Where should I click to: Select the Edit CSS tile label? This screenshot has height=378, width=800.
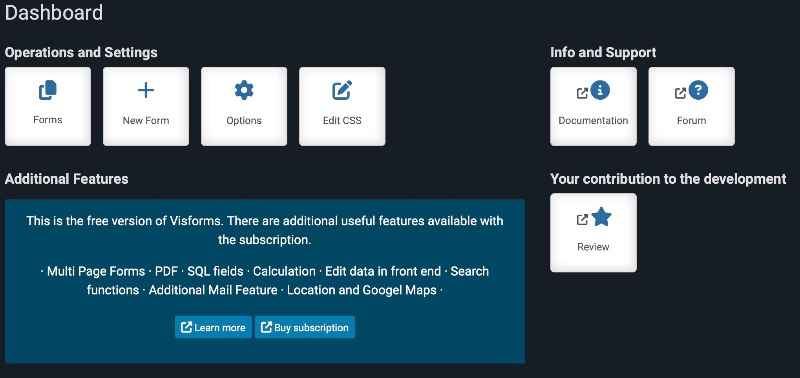click(x=342, y=121)
